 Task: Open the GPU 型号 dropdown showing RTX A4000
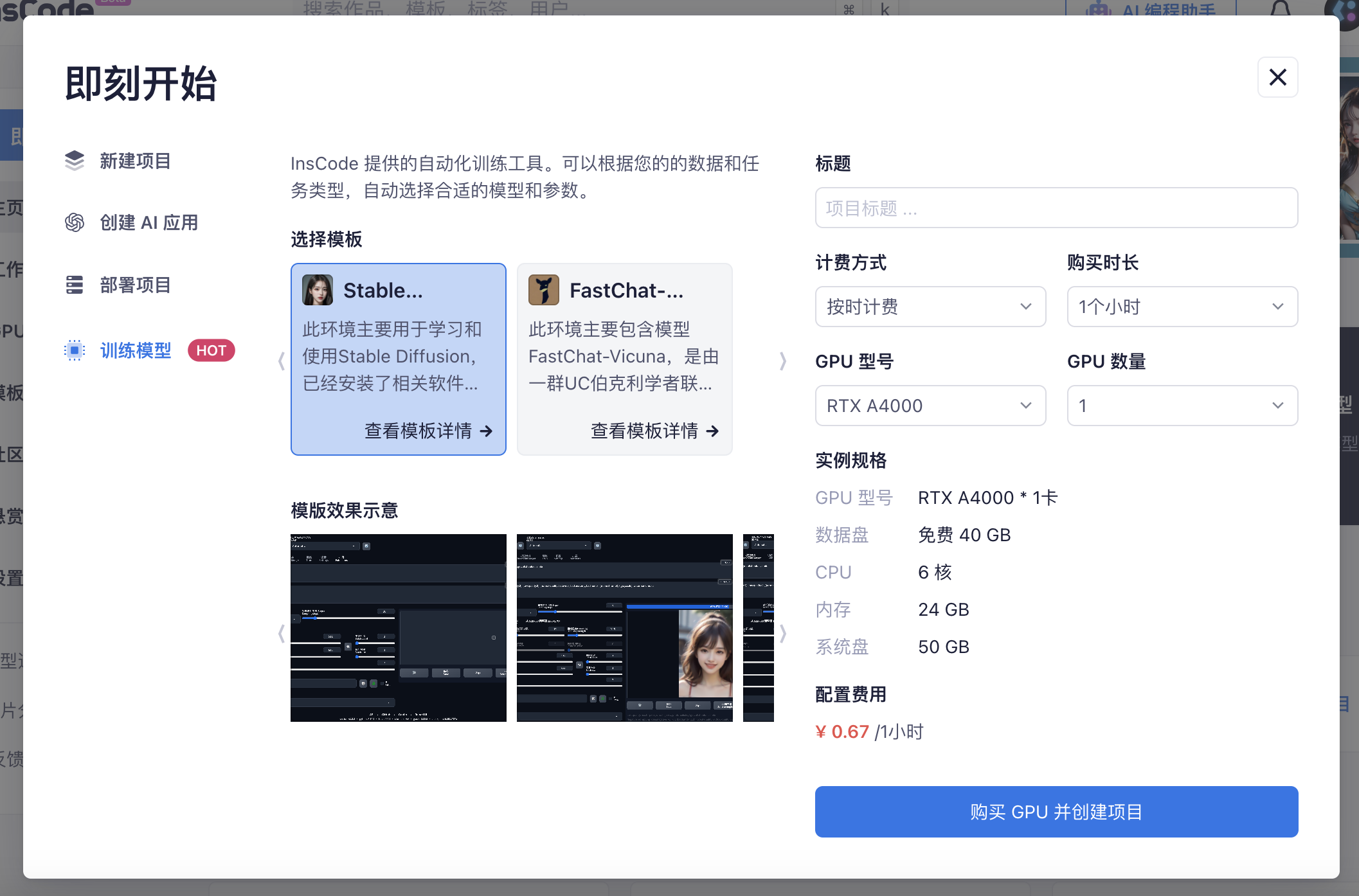click(x=930, y=406)
